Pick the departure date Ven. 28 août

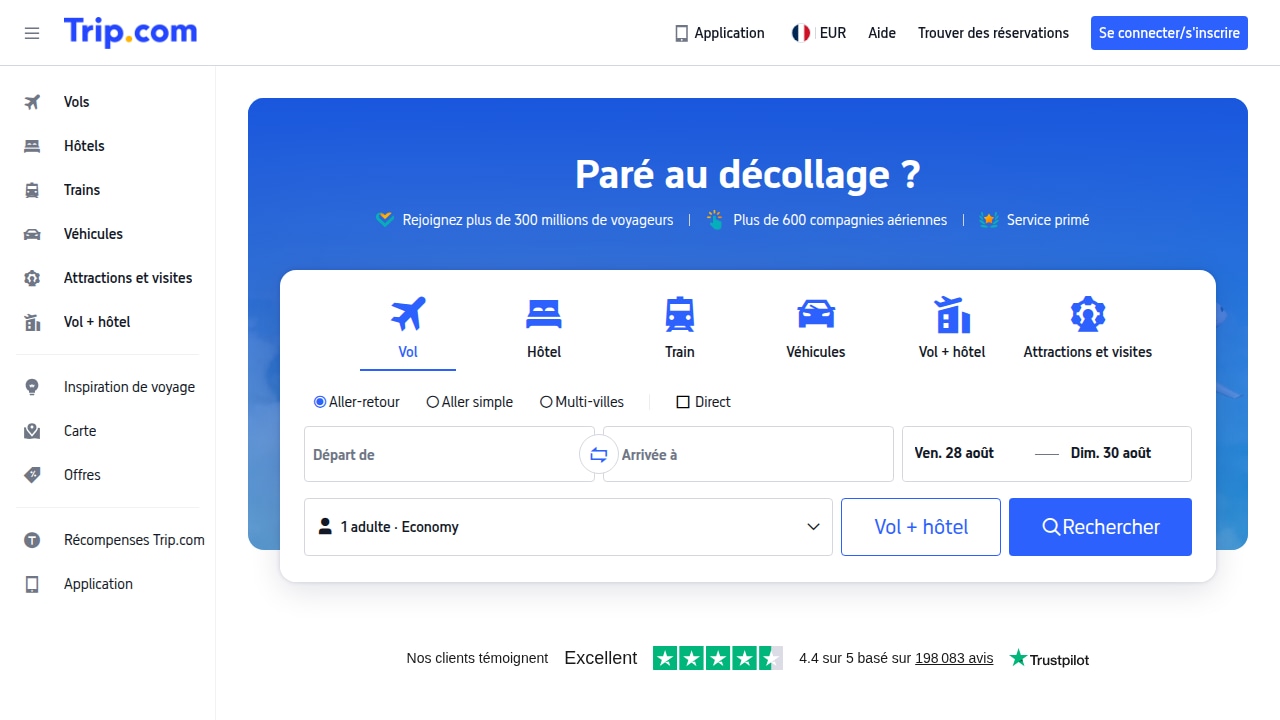(954, 453)
